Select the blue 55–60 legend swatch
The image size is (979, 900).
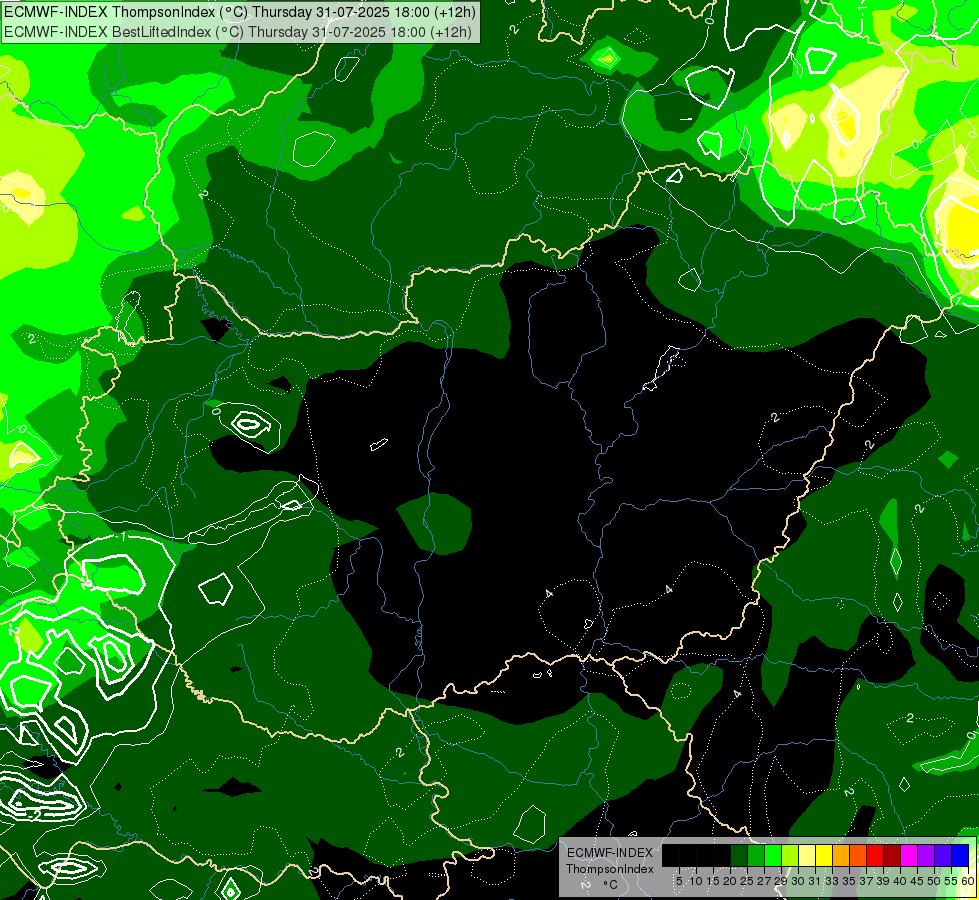pos(960,855)
